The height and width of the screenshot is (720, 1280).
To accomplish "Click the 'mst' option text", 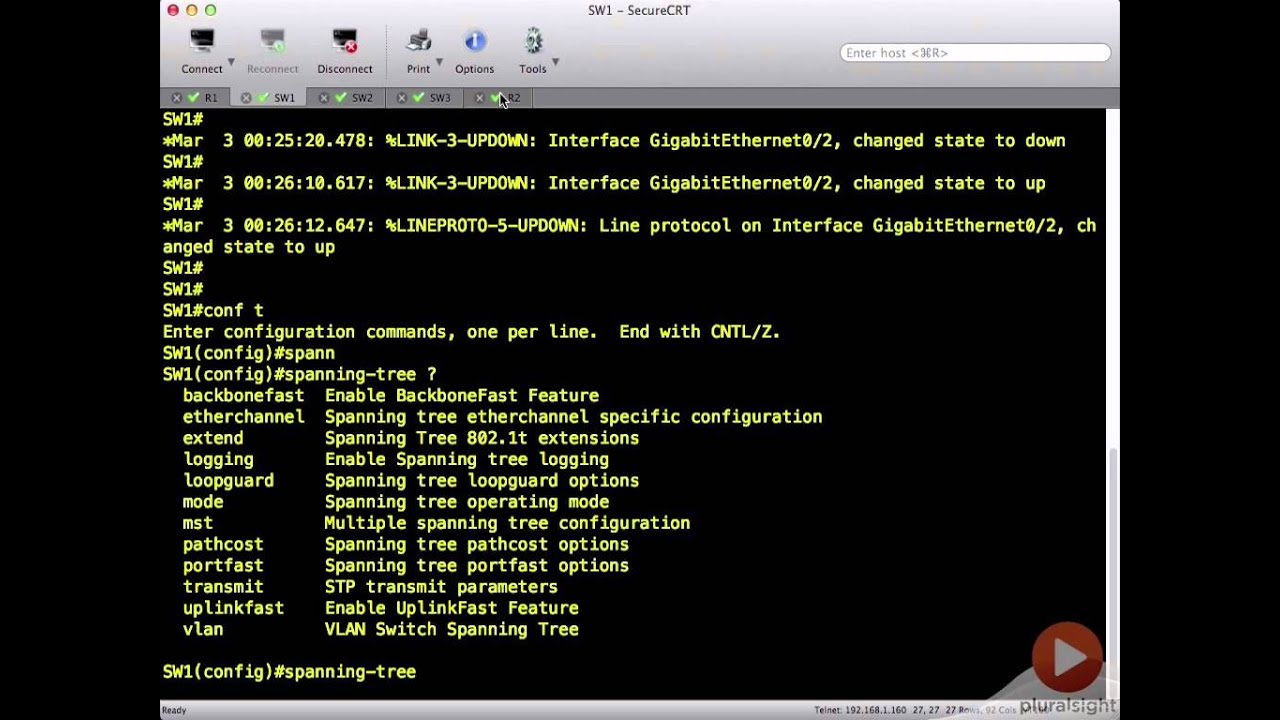I will (x=198, y=523).
